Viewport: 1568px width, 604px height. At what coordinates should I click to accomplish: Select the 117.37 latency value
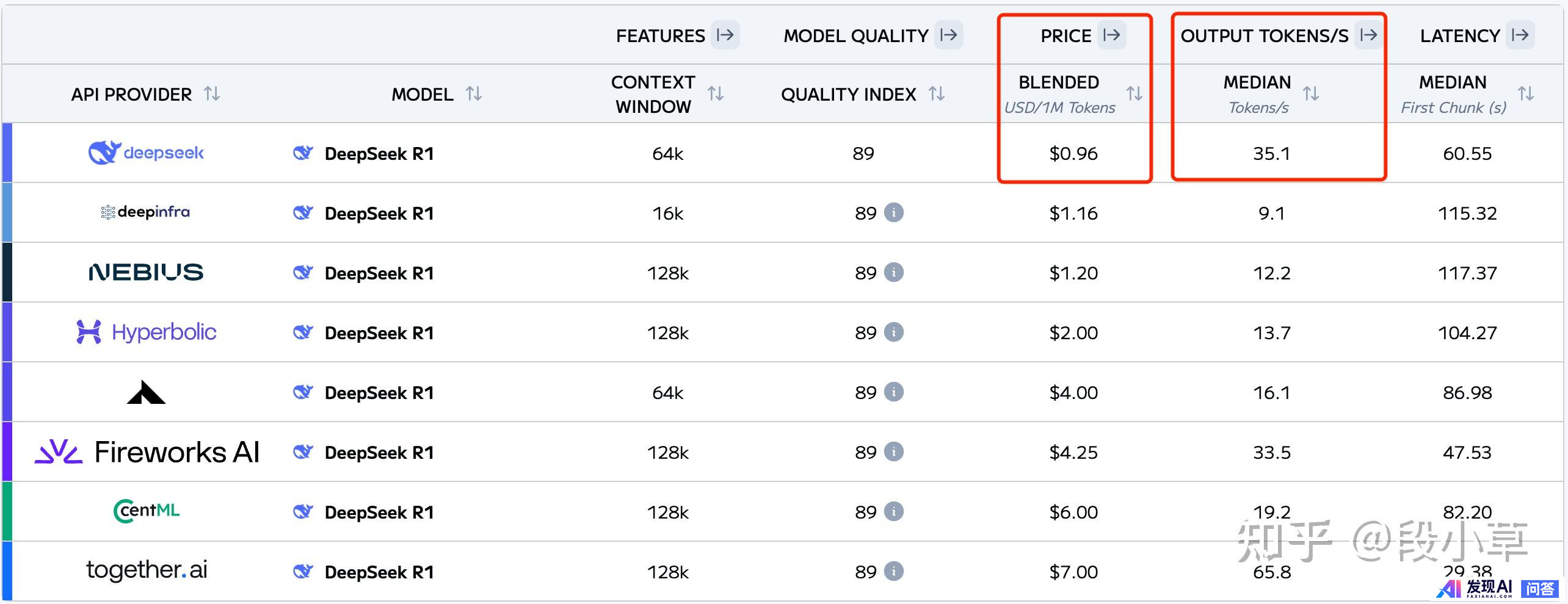[1467, 273]
